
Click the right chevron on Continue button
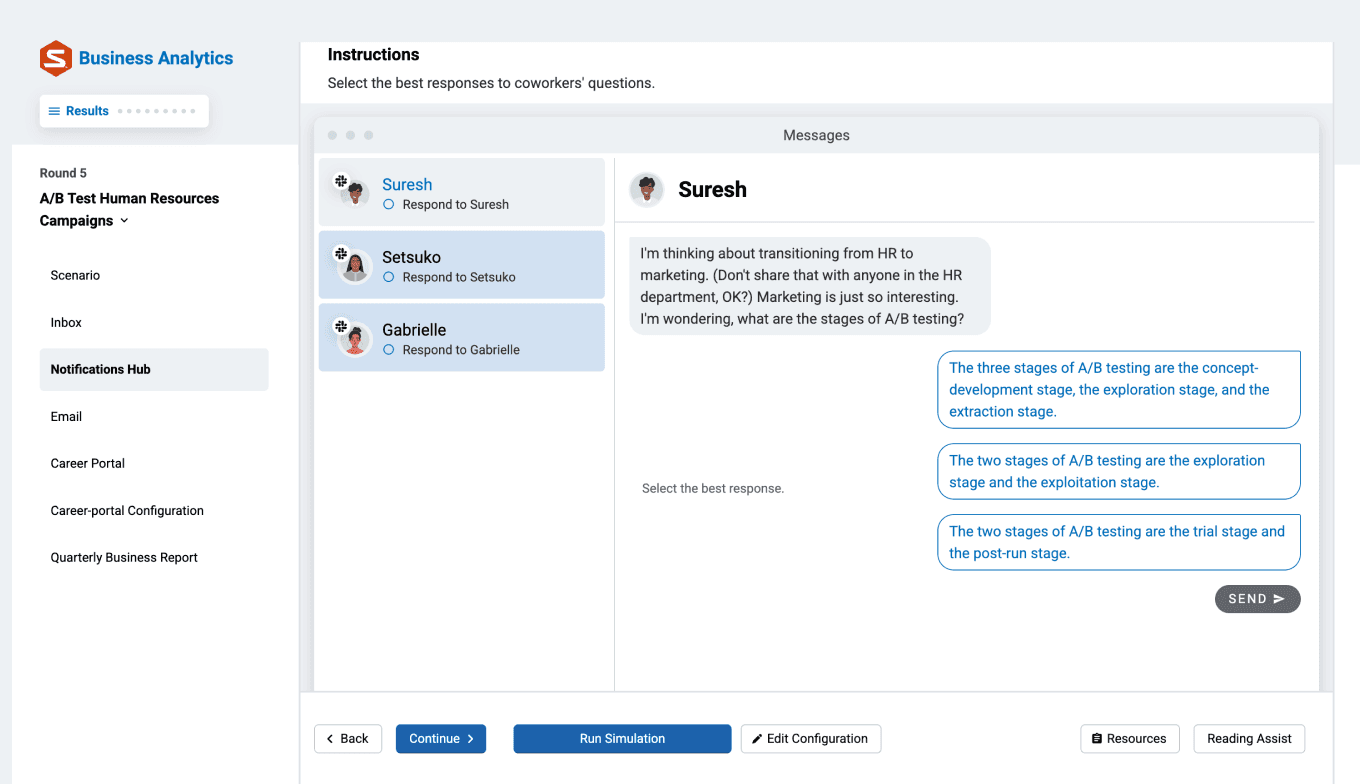tap(470, 739)
